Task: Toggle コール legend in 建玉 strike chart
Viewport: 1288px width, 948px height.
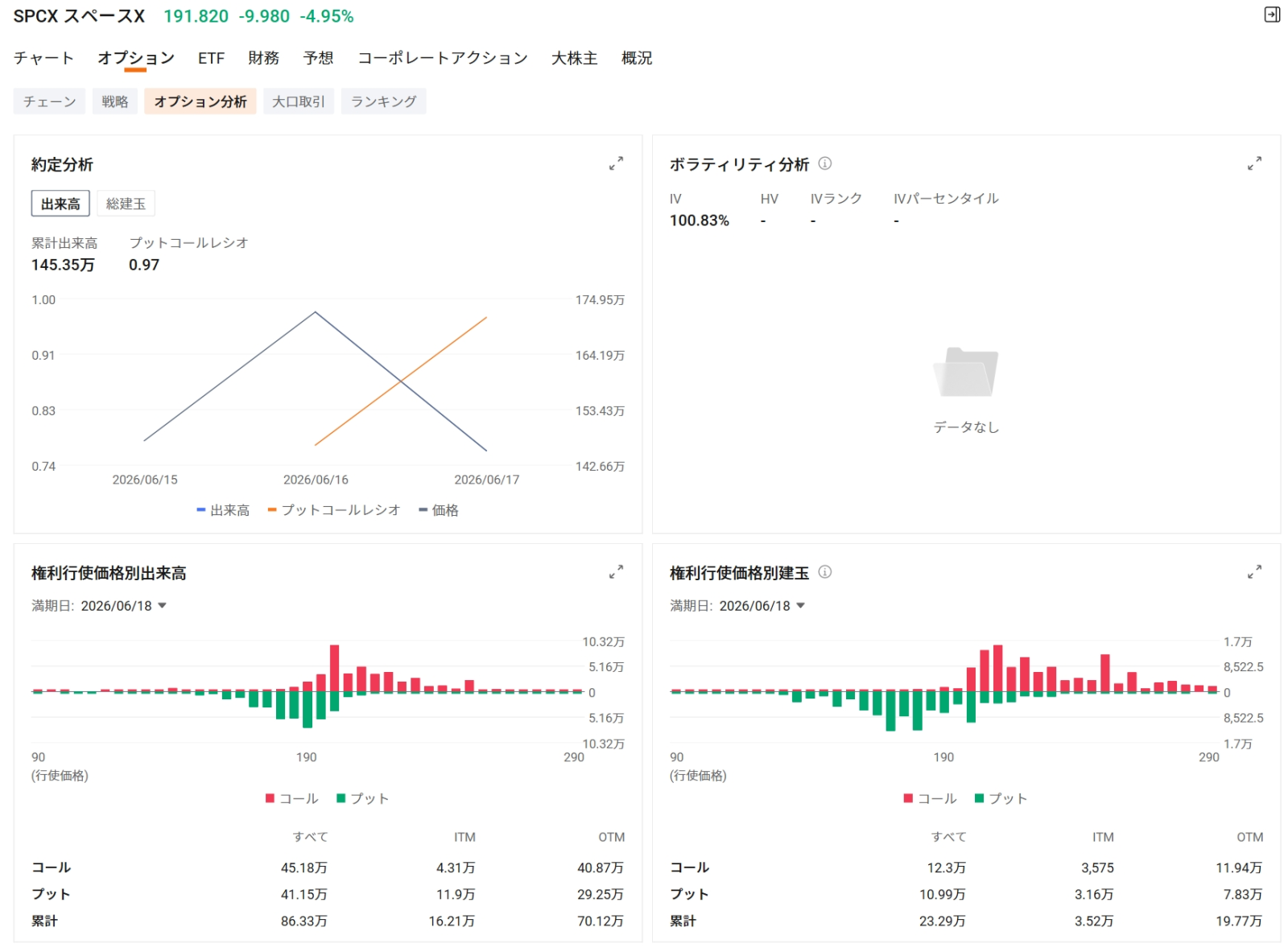Action: pos(931,798)
